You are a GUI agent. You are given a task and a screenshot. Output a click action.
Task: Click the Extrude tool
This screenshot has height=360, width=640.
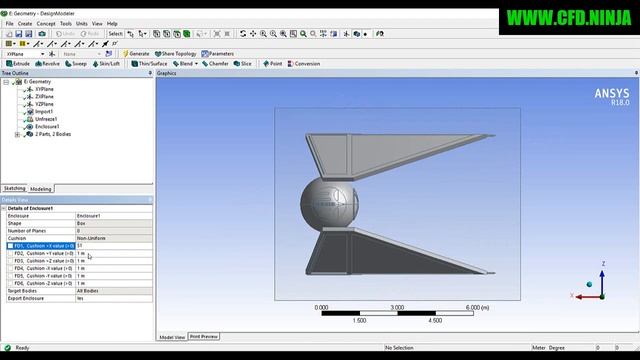coord(18,64)
